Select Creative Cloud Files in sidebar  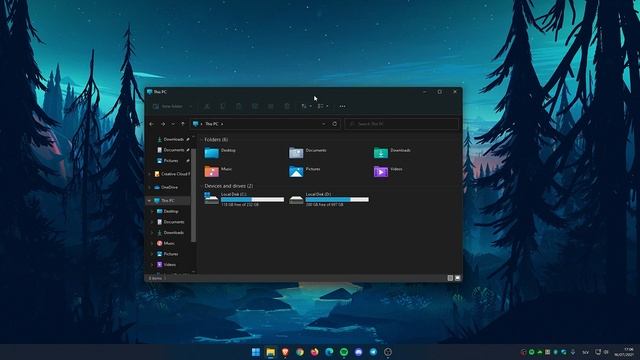171,174
